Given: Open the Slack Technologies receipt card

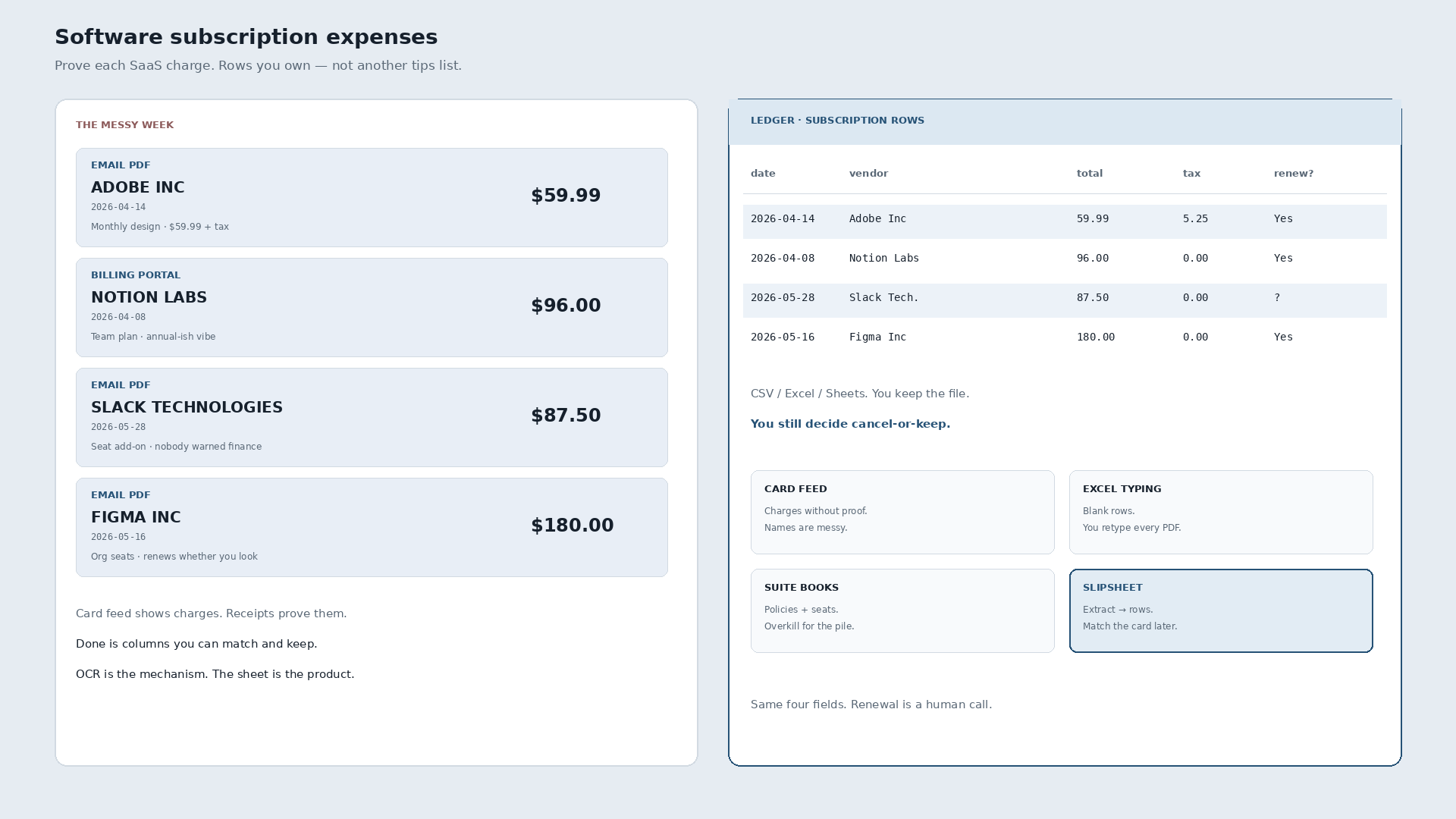Looking at the screenshot, I should pos(372,417).
